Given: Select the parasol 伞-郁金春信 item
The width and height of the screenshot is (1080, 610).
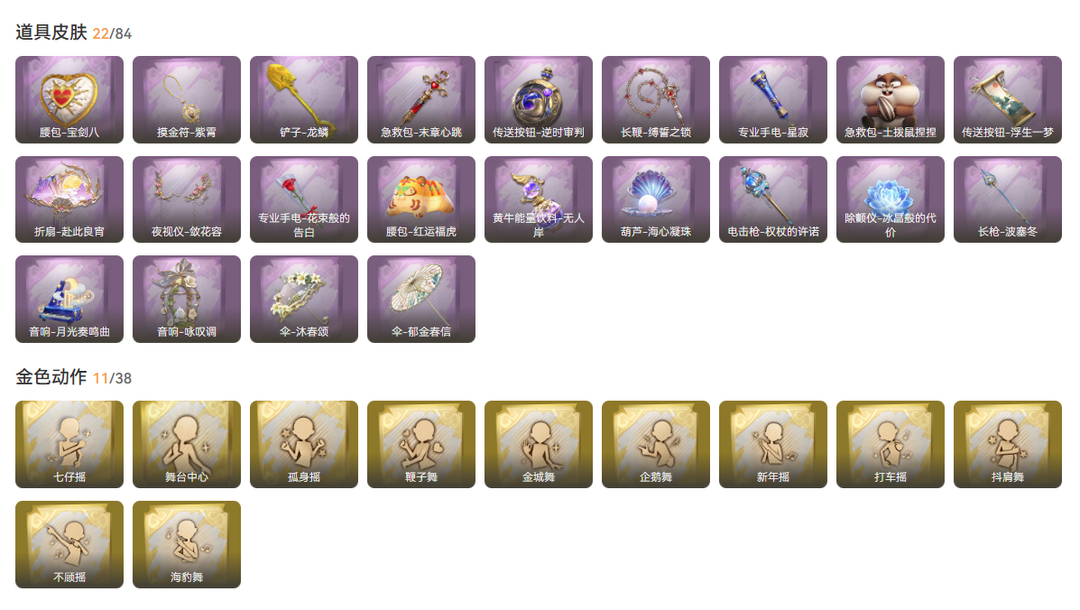Looking at the screenshot, I should click(x=422, y=299).
